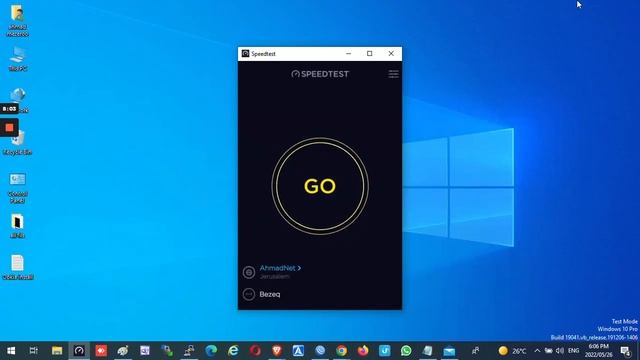Click the recording timer display
Image resolution: width=640 pixels, height=360 pixels.
pyautogui.click(x=9, y=109)
